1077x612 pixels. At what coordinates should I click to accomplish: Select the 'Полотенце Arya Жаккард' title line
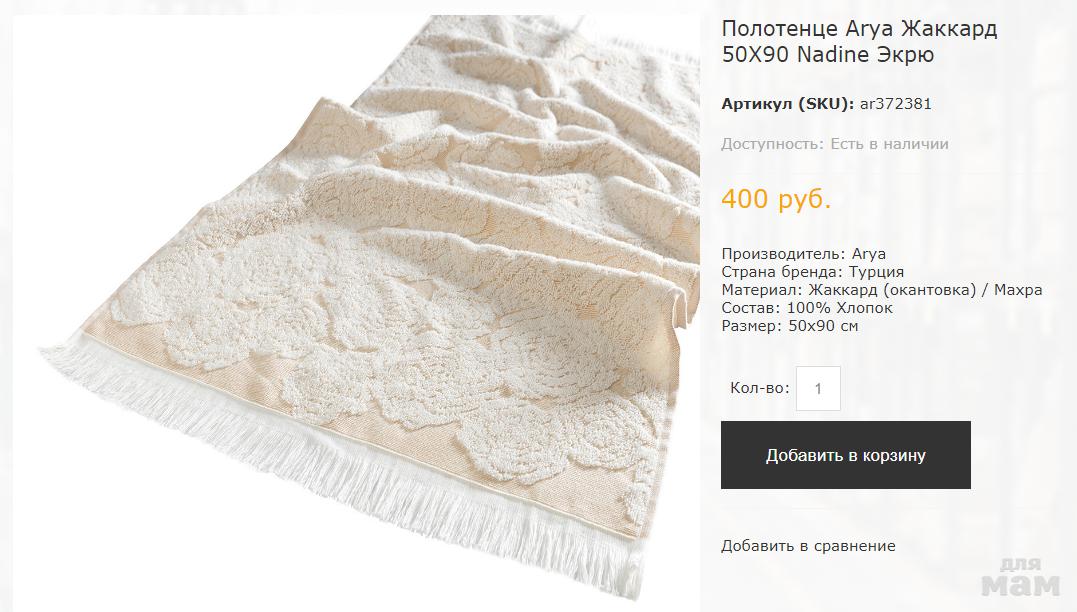[859, 29]
